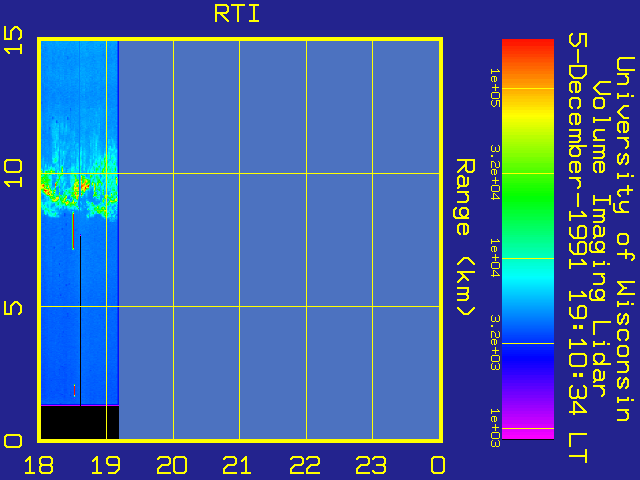The image size is (640, 480).
Task: Pick the magenta bottom of the colorbar
Action: [527, 434]
